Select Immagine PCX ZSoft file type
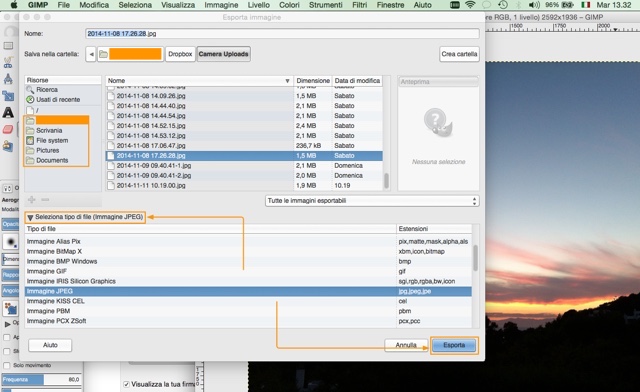 [248, 321]
